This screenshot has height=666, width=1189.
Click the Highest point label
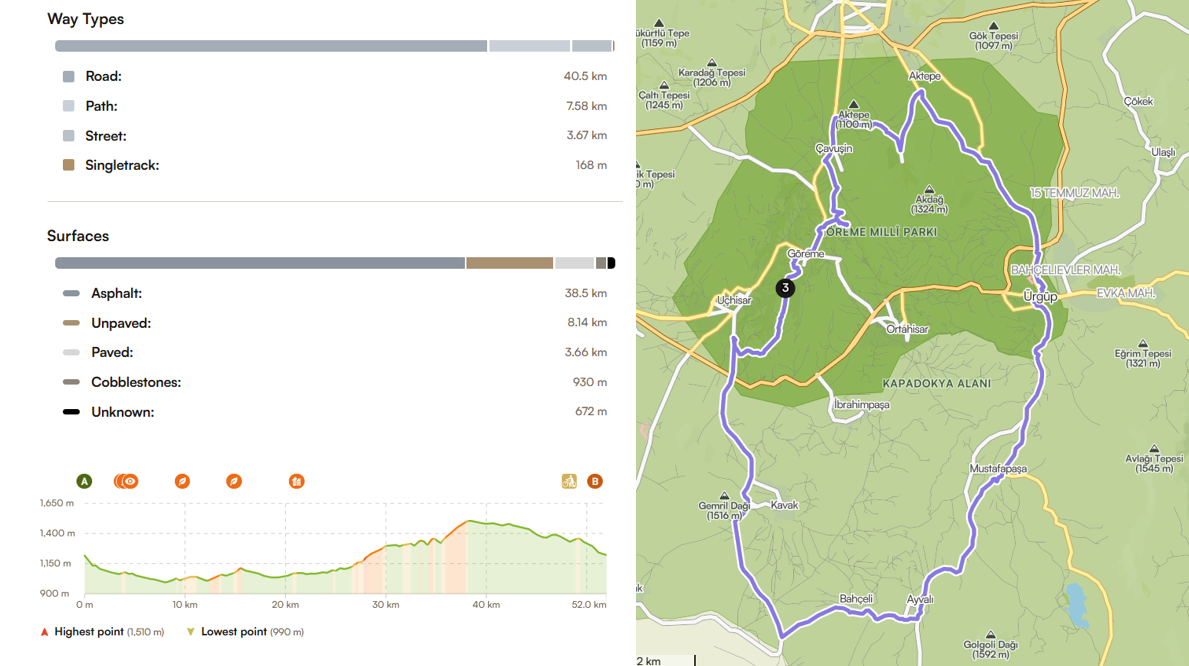point(89,632)
